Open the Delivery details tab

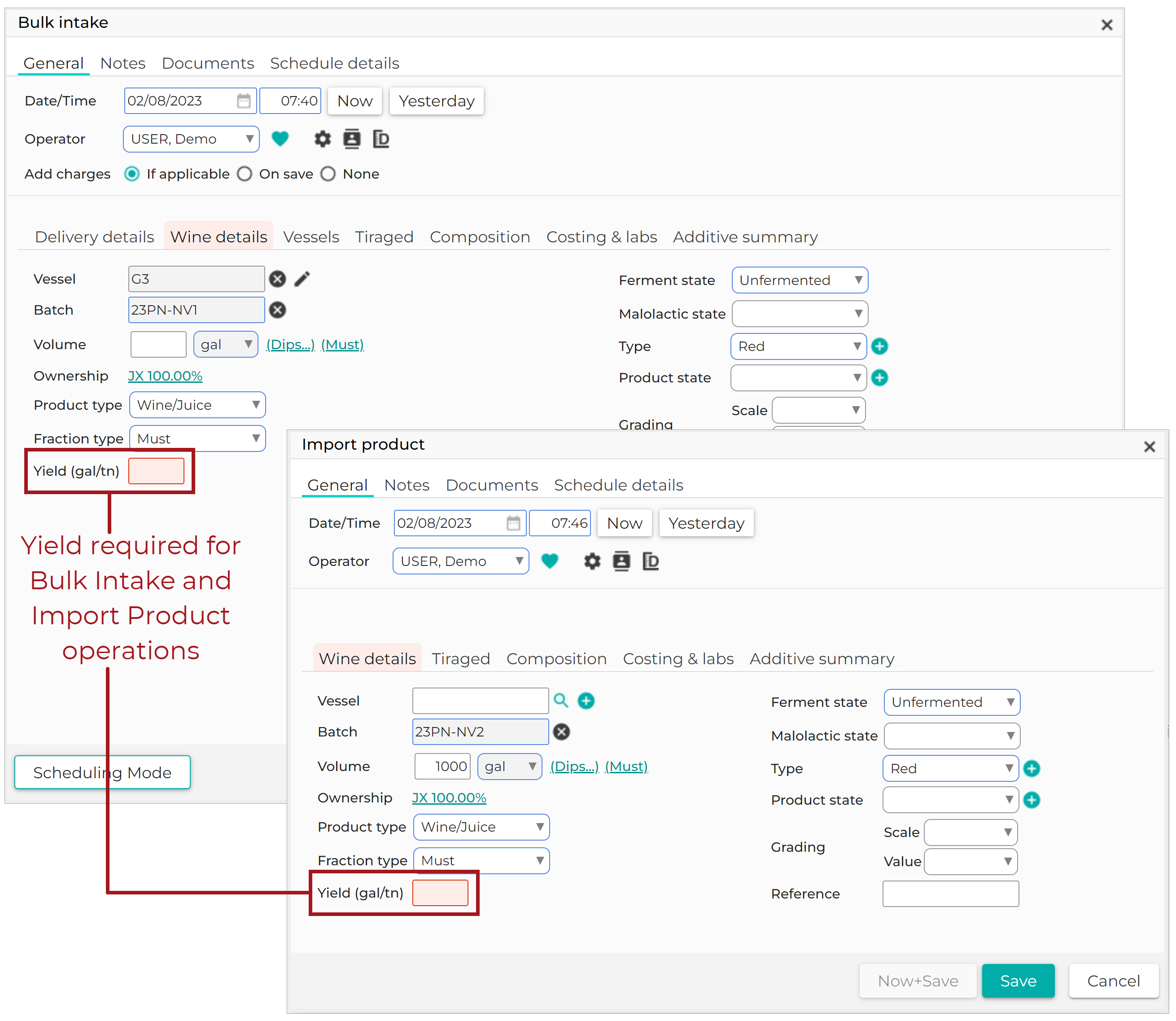coord(95,237)
